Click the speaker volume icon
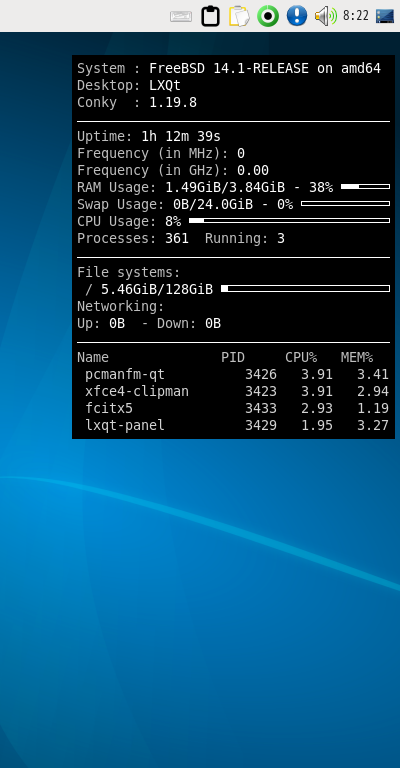 [326, 16]
